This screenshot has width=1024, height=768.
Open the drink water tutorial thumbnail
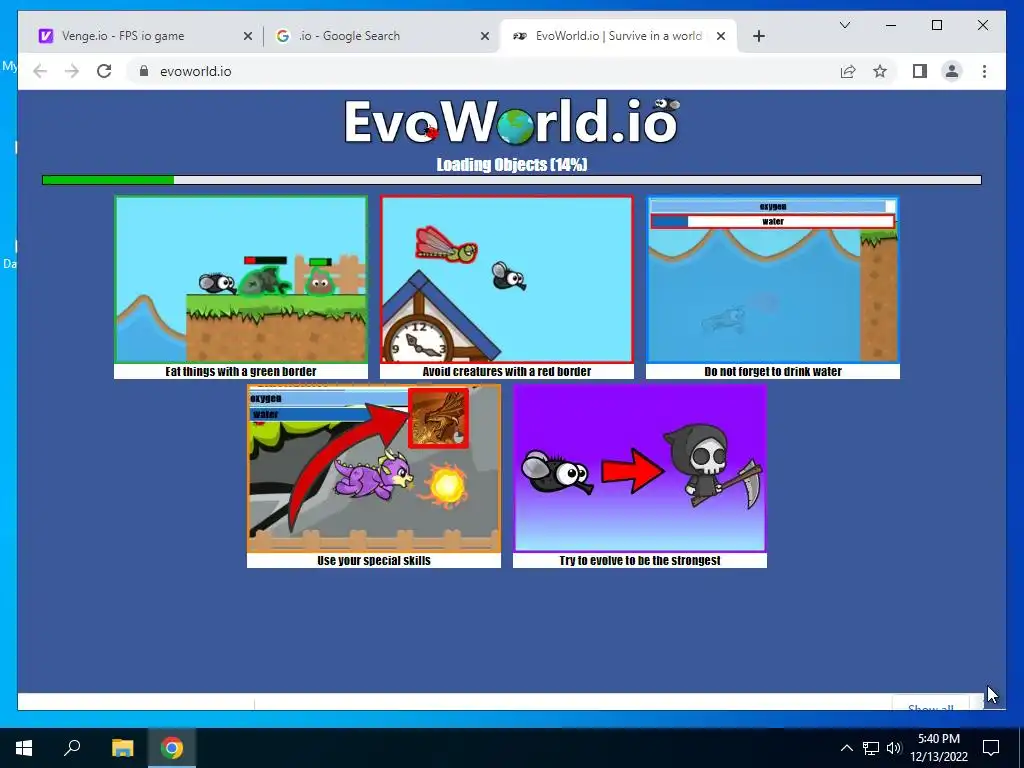773,280
